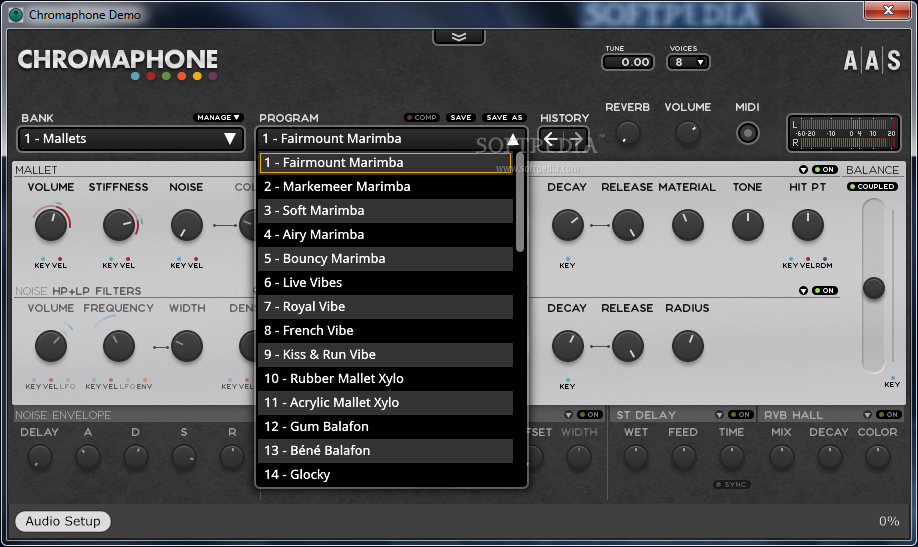Image resolution: width=918 pixels, height=547 pixels.
Task: Select program 10 - Rubber Mallet Xylo
Action: click(x=386, y=379)
